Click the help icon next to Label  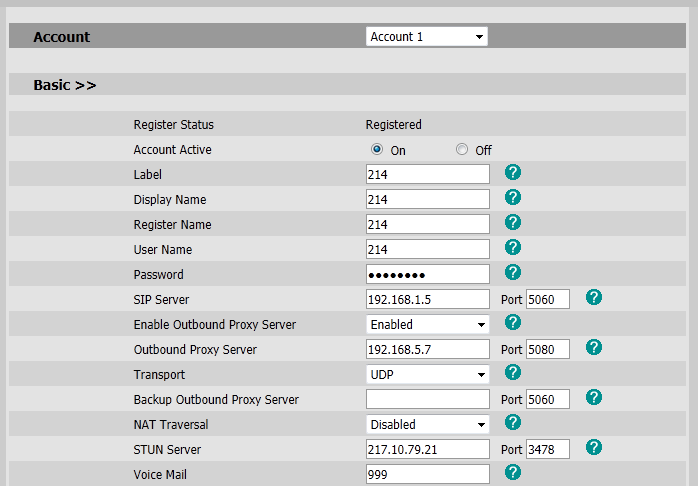[x=513, y=173]
